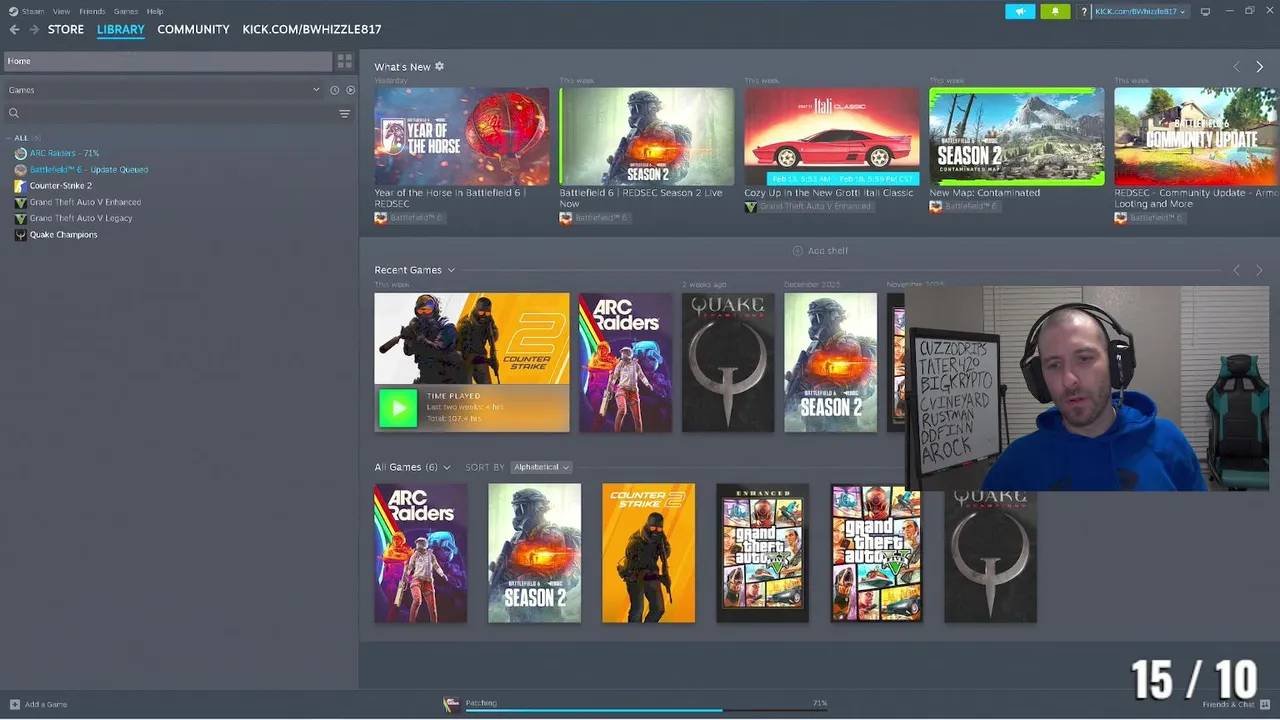Click the Home button in sidebar

pyautogui.click(x=167, y=61)
